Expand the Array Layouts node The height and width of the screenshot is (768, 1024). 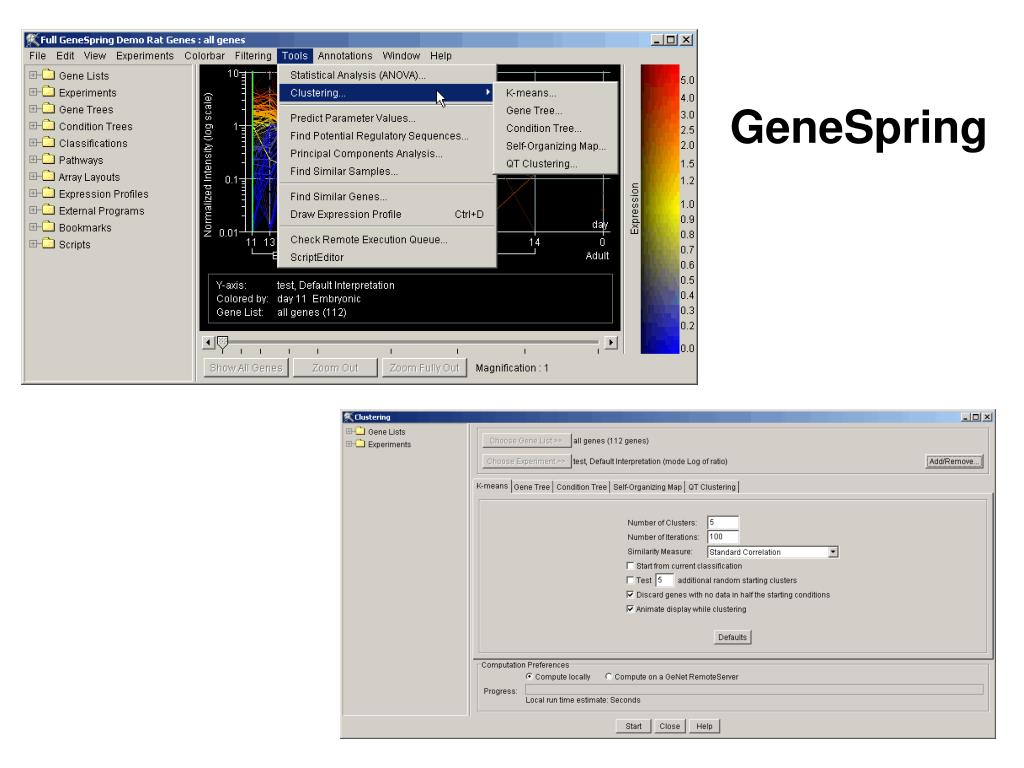33,177
